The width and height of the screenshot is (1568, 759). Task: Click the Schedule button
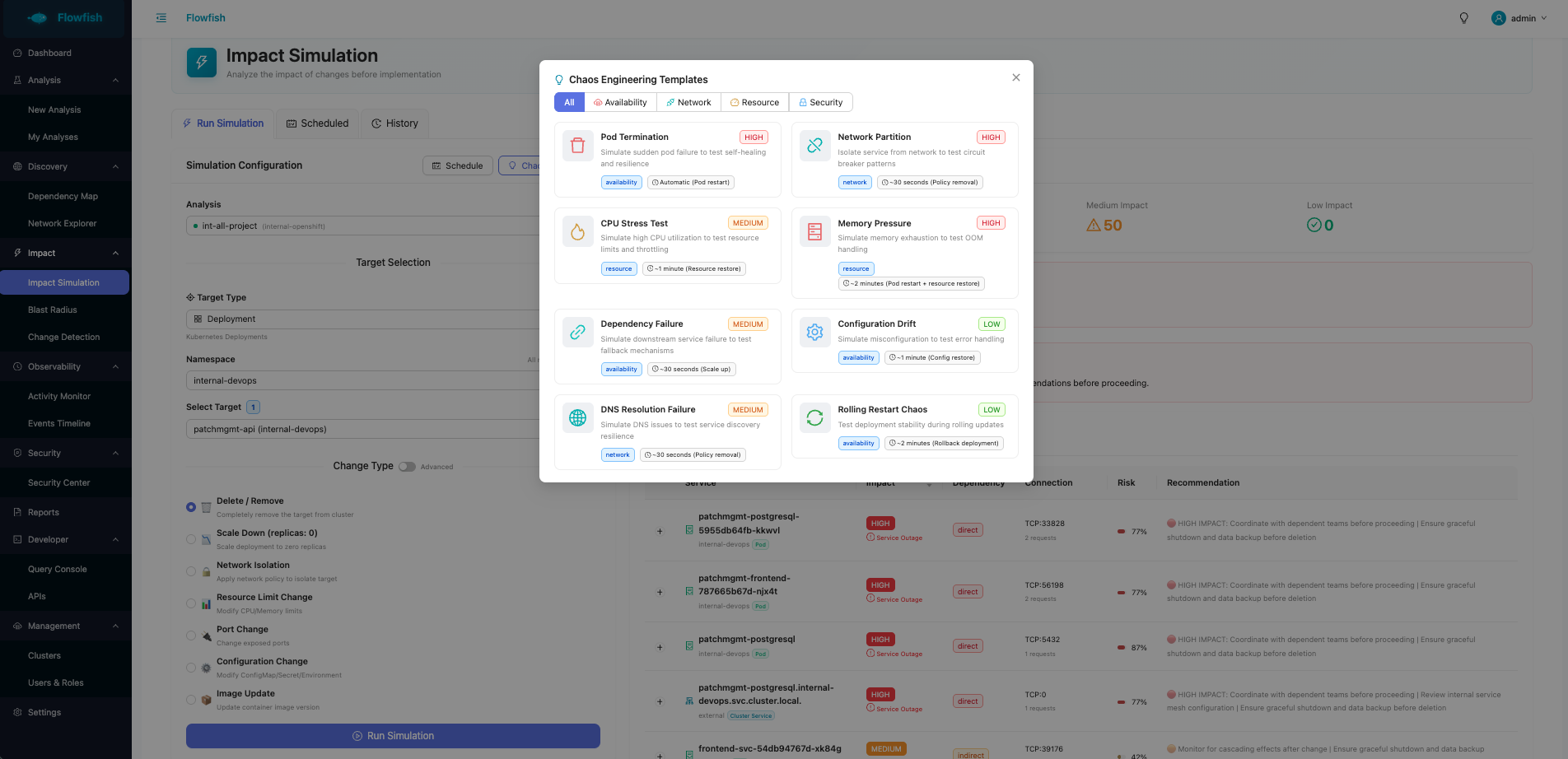[x=458, y=165]
